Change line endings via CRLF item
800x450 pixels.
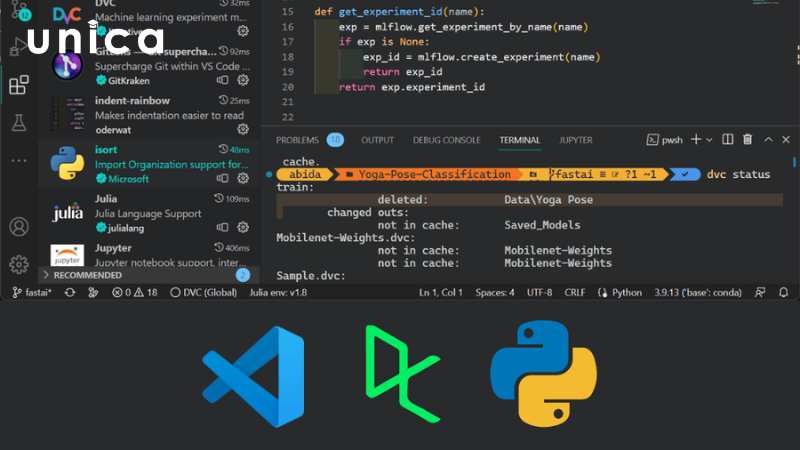point(575,292)
